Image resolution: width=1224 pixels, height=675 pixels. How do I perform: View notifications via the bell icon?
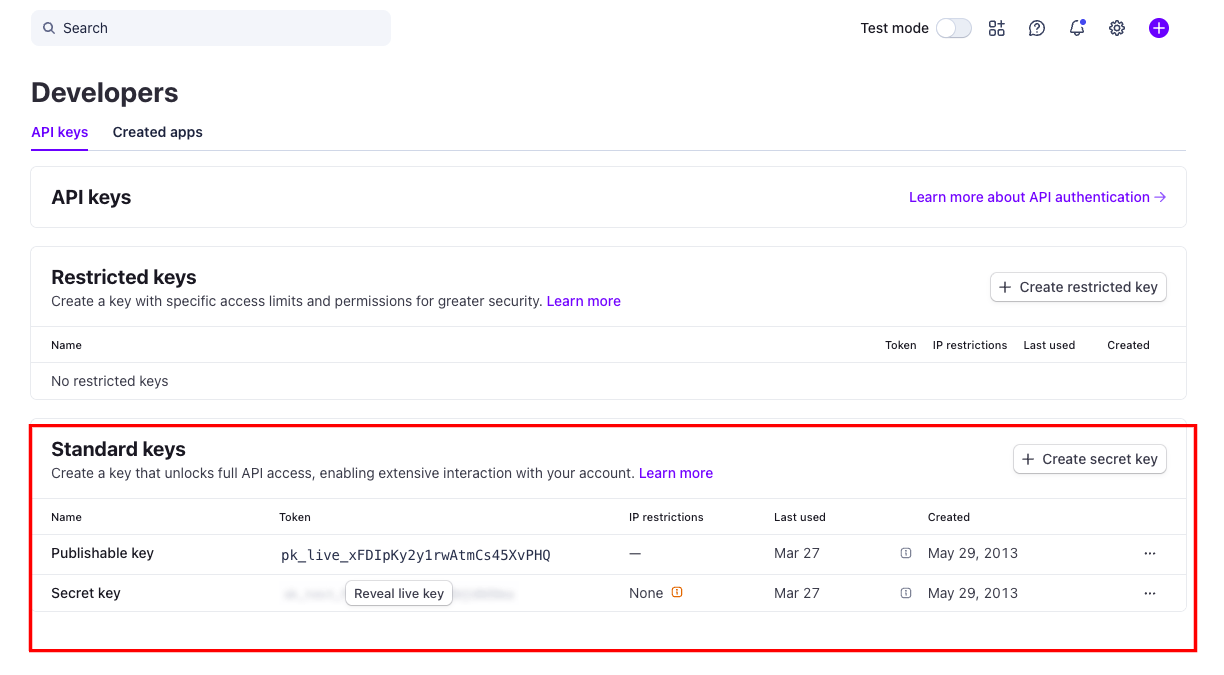pyautogui.click(x=1076, y=28)
